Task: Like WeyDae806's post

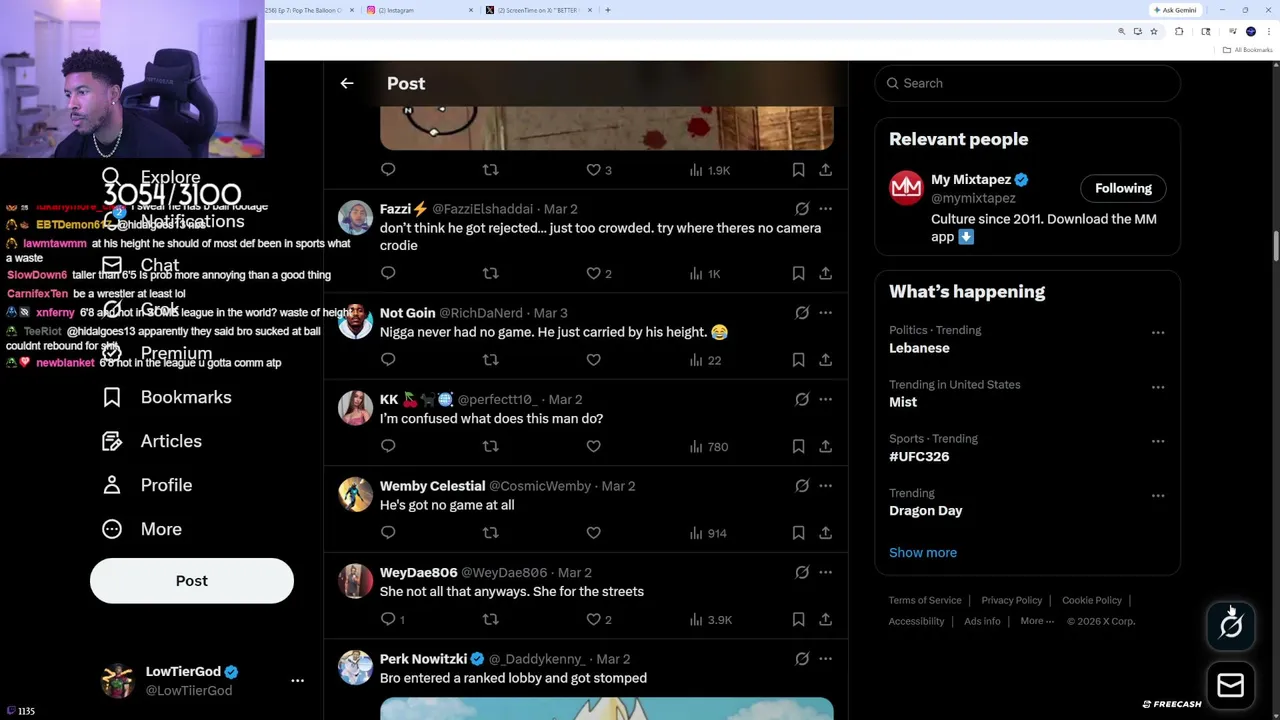Action: 598,620
